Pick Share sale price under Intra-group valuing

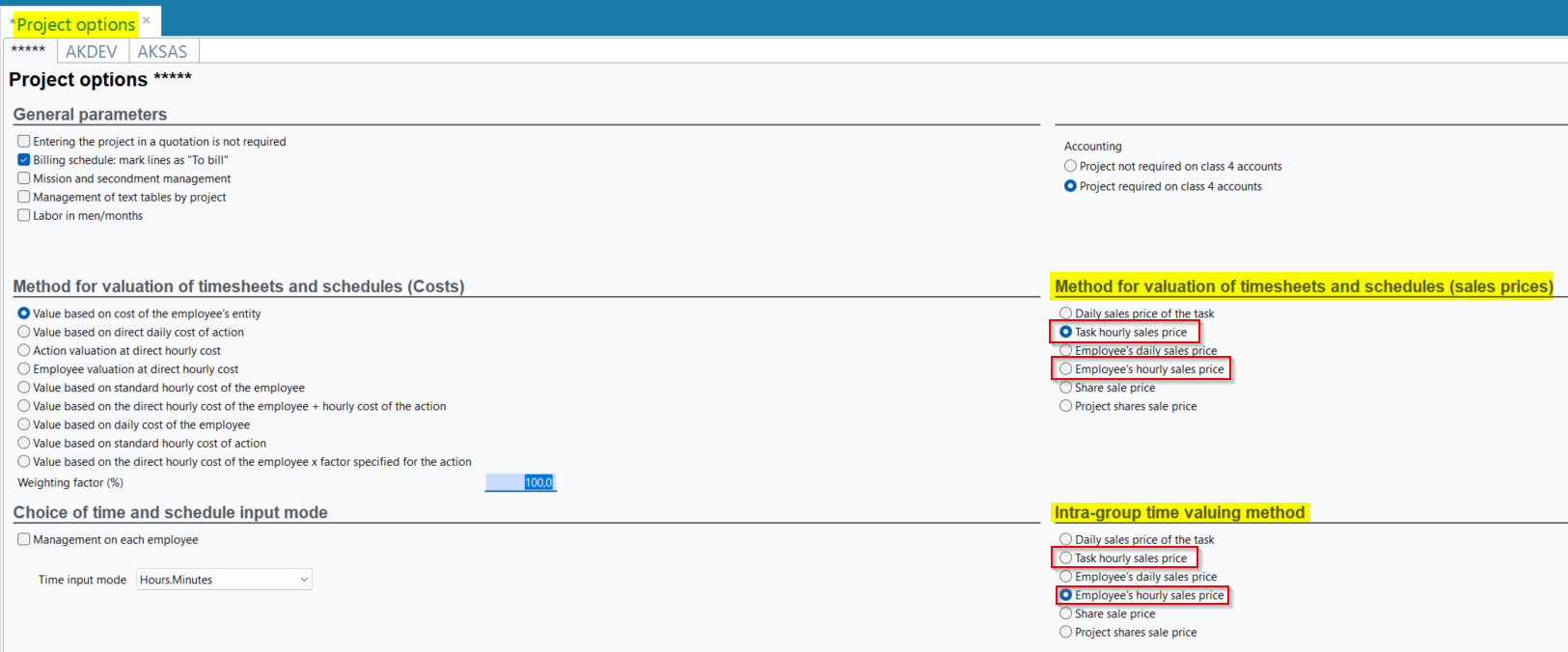1066,613
